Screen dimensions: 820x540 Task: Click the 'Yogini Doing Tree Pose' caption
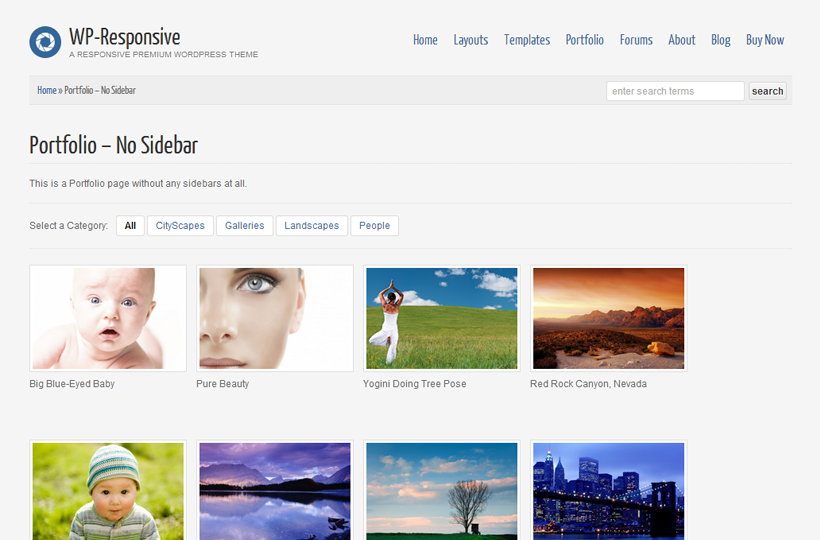coord(414,384)
